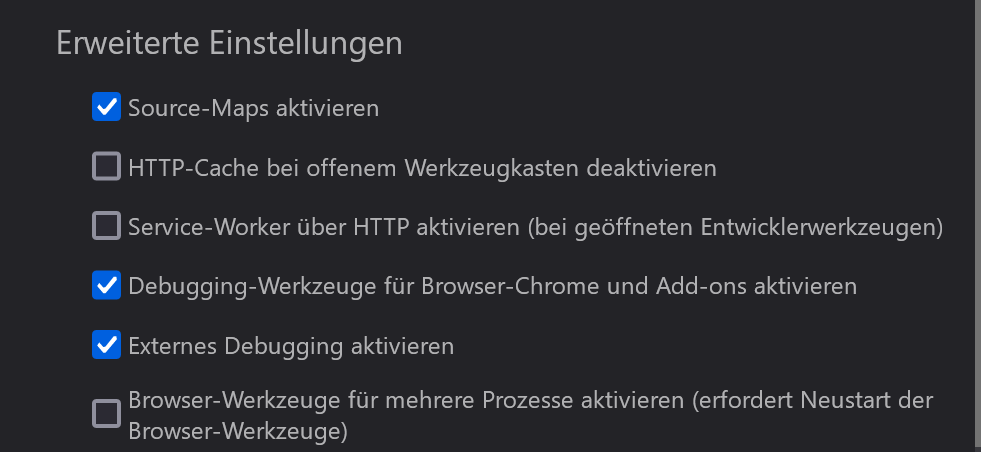Click the "(erfordert Neustart der" hint text
Image resolution: width=981 pixels, height=452 pixels.
point(812,402)
